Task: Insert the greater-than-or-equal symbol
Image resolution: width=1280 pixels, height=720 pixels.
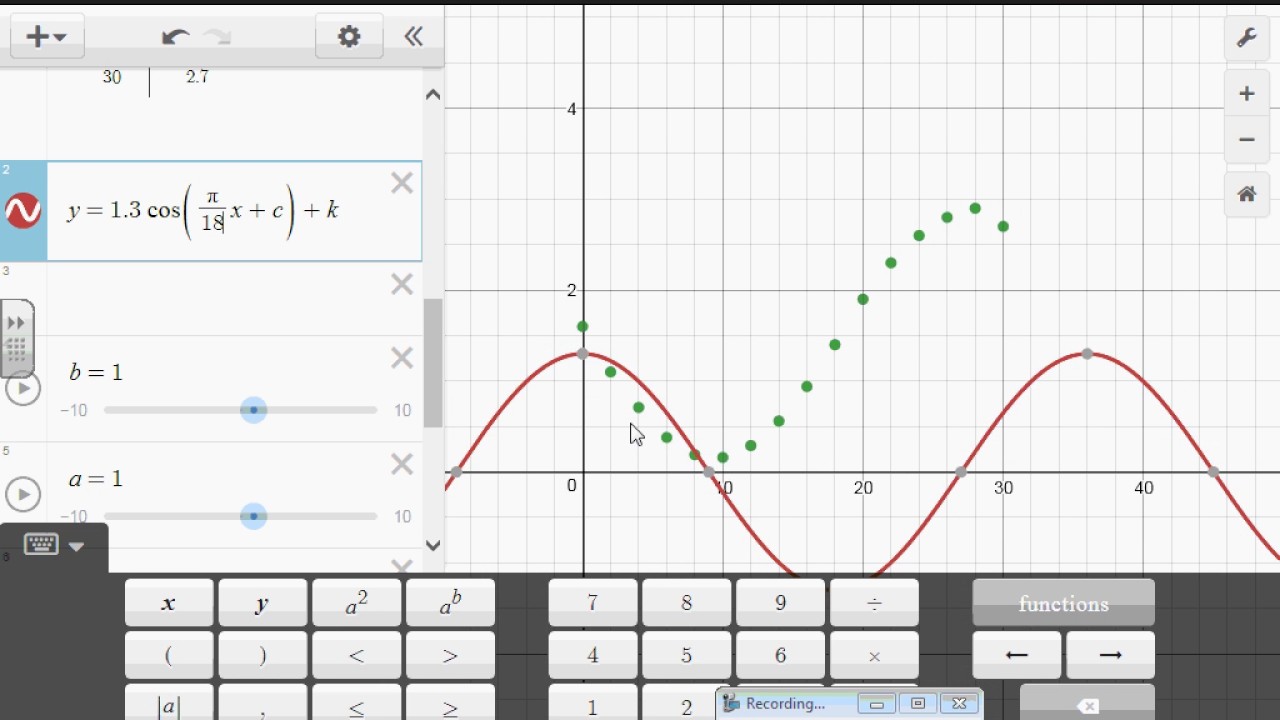Action: [450, 702]
